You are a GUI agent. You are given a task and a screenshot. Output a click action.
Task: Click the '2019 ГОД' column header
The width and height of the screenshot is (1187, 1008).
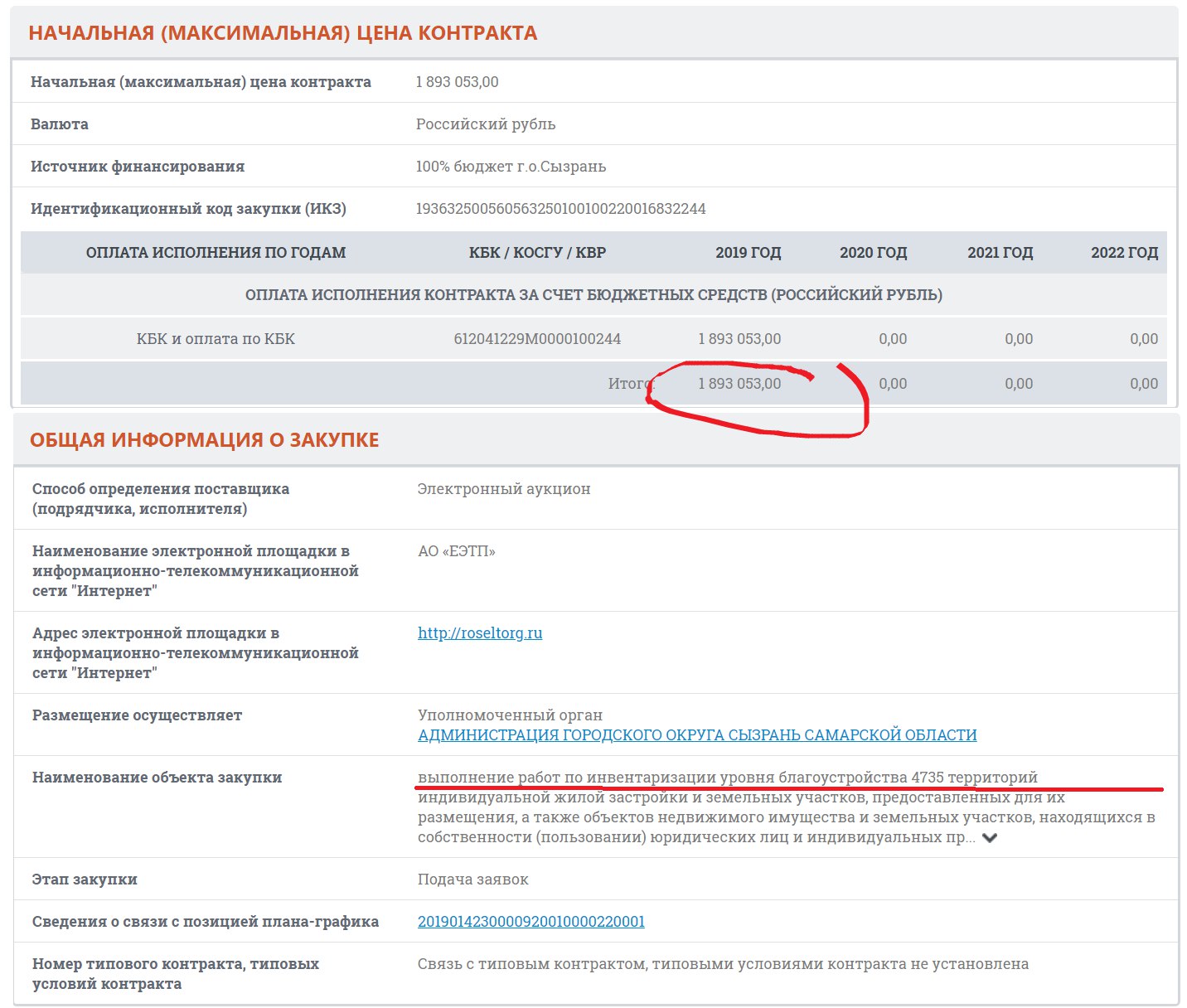pos(749,253)
